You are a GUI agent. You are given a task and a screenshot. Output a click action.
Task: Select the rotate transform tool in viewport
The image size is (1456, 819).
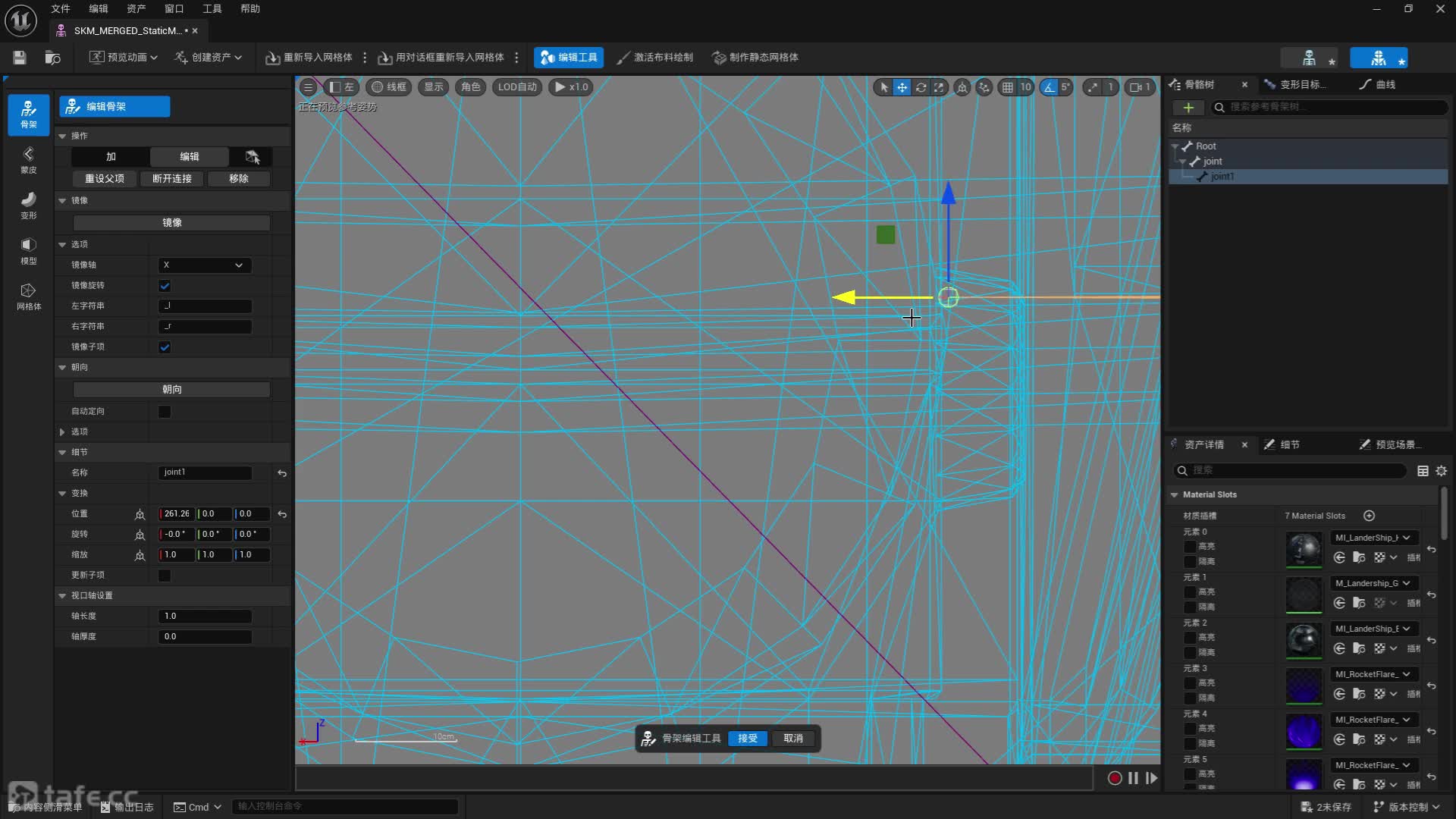[x=921, y=87]
